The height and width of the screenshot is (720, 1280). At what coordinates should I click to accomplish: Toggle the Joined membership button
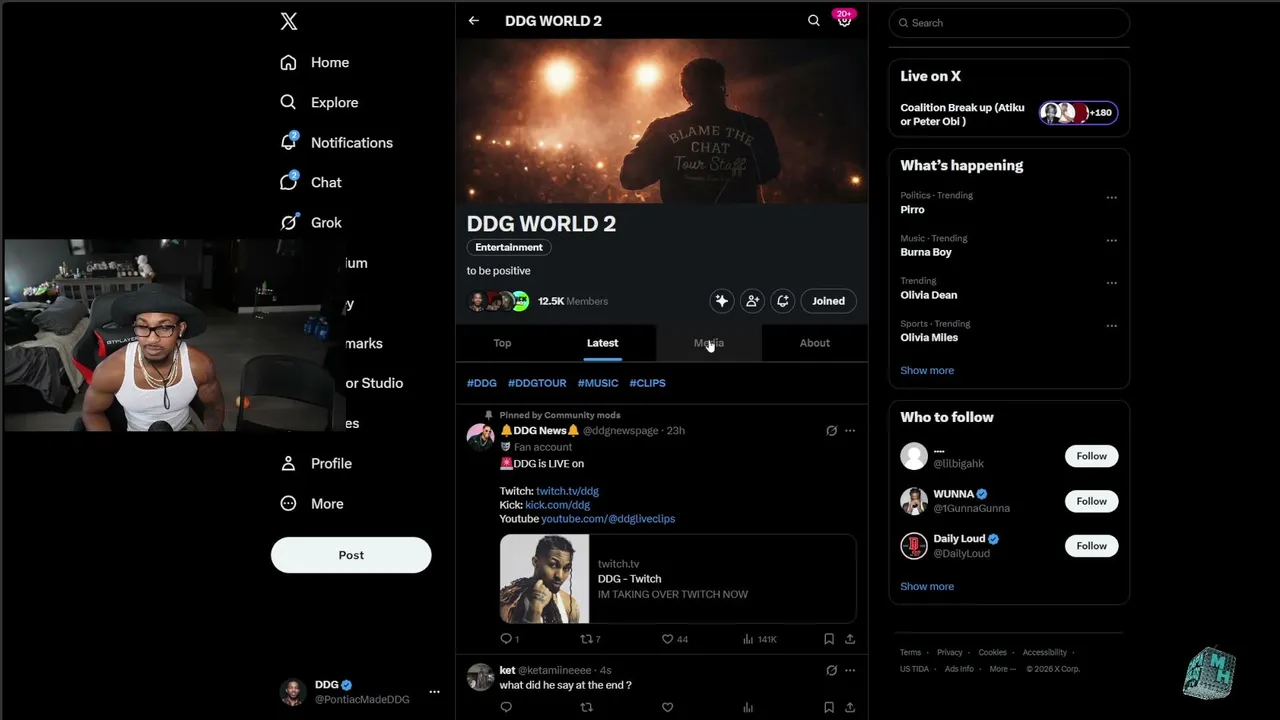click(x=828, y=301)
